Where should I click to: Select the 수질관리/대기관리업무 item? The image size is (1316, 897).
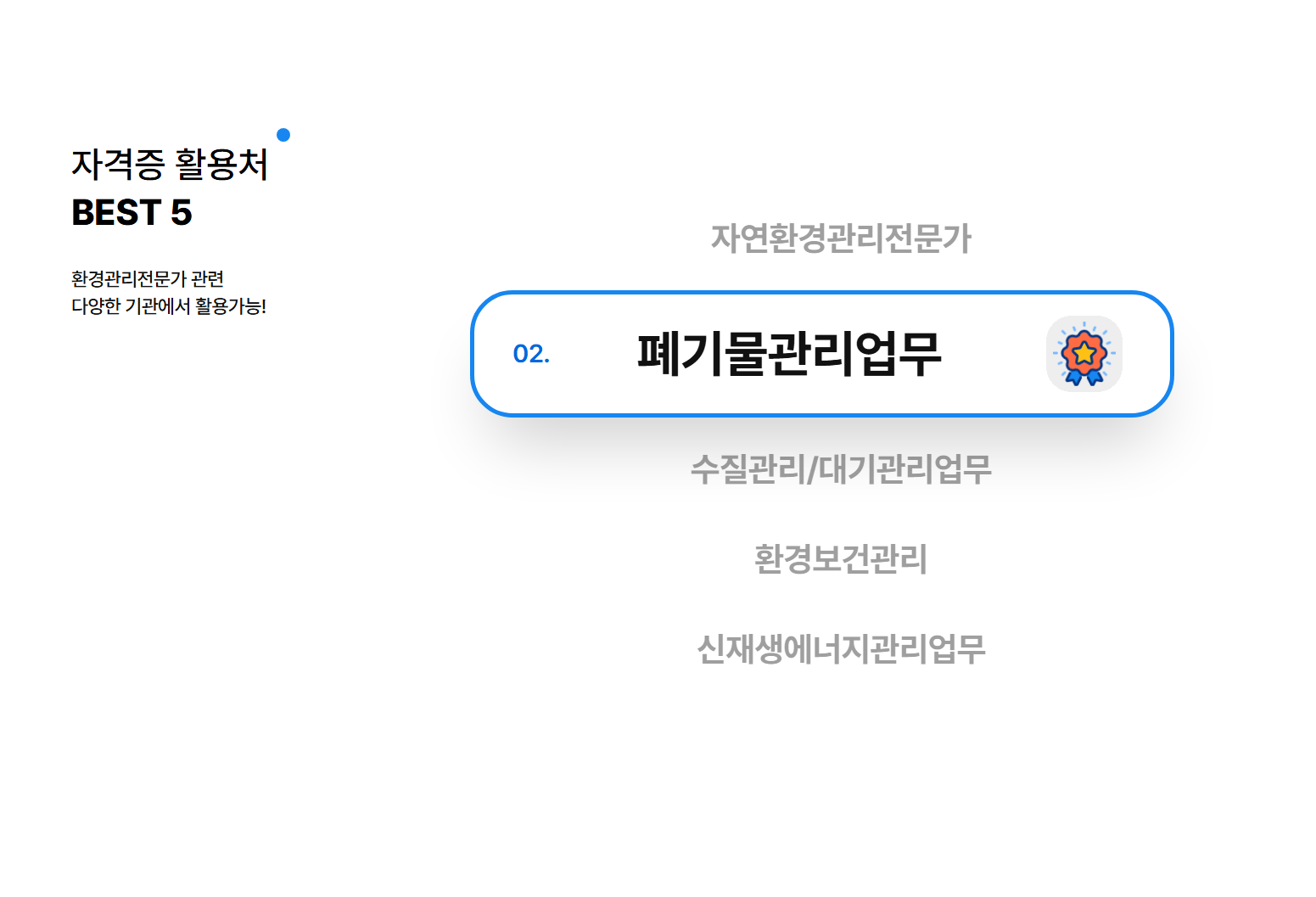click(x=841, y=469)
